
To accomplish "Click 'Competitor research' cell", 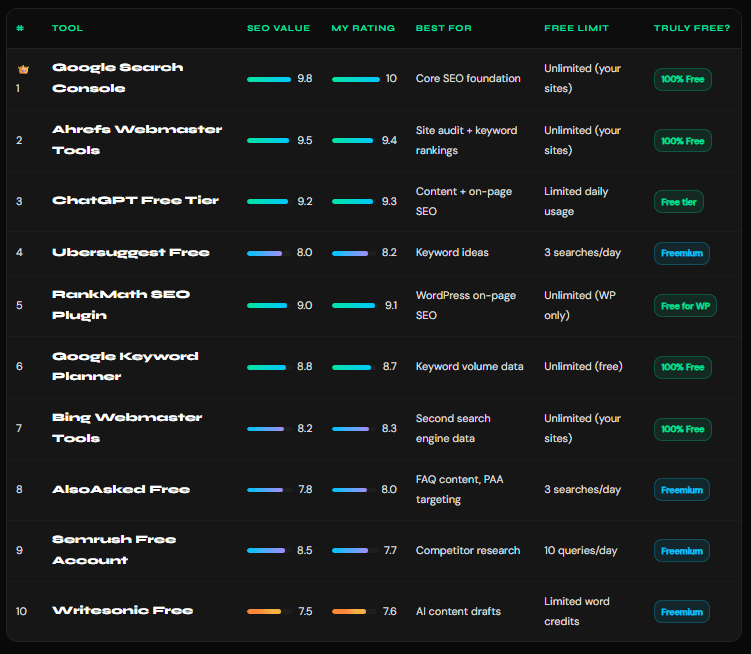I will point(468,551).
